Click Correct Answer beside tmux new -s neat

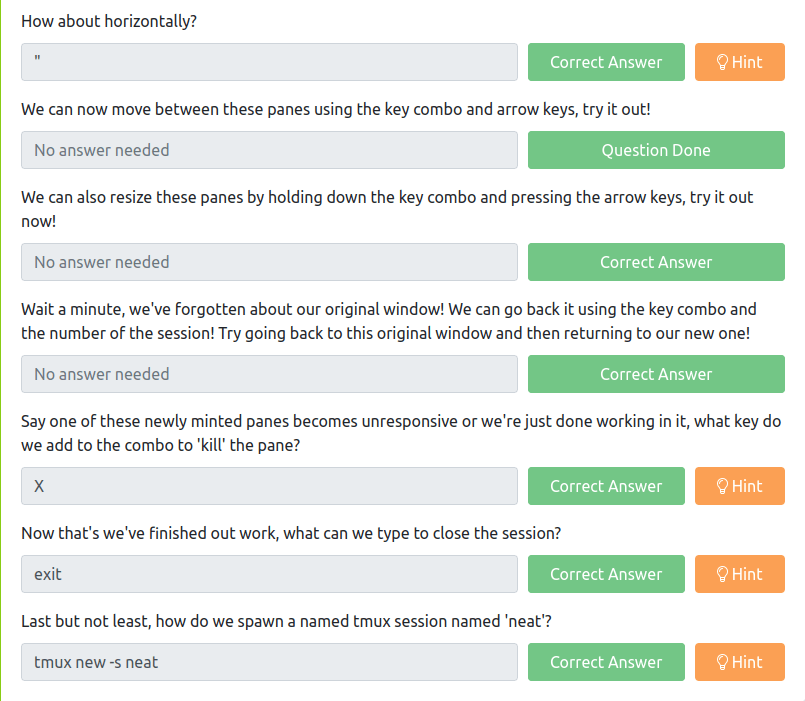606,662
